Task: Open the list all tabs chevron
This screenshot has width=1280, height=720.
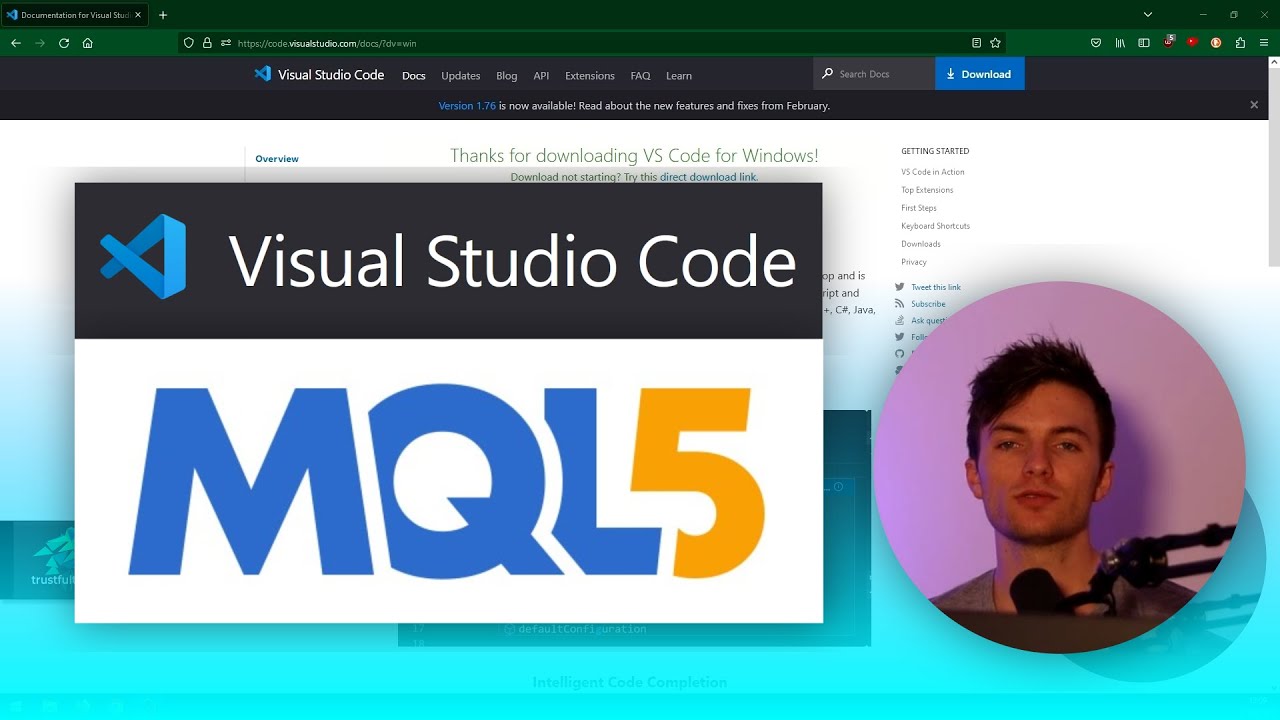Action: click(x=1148, y=15)
